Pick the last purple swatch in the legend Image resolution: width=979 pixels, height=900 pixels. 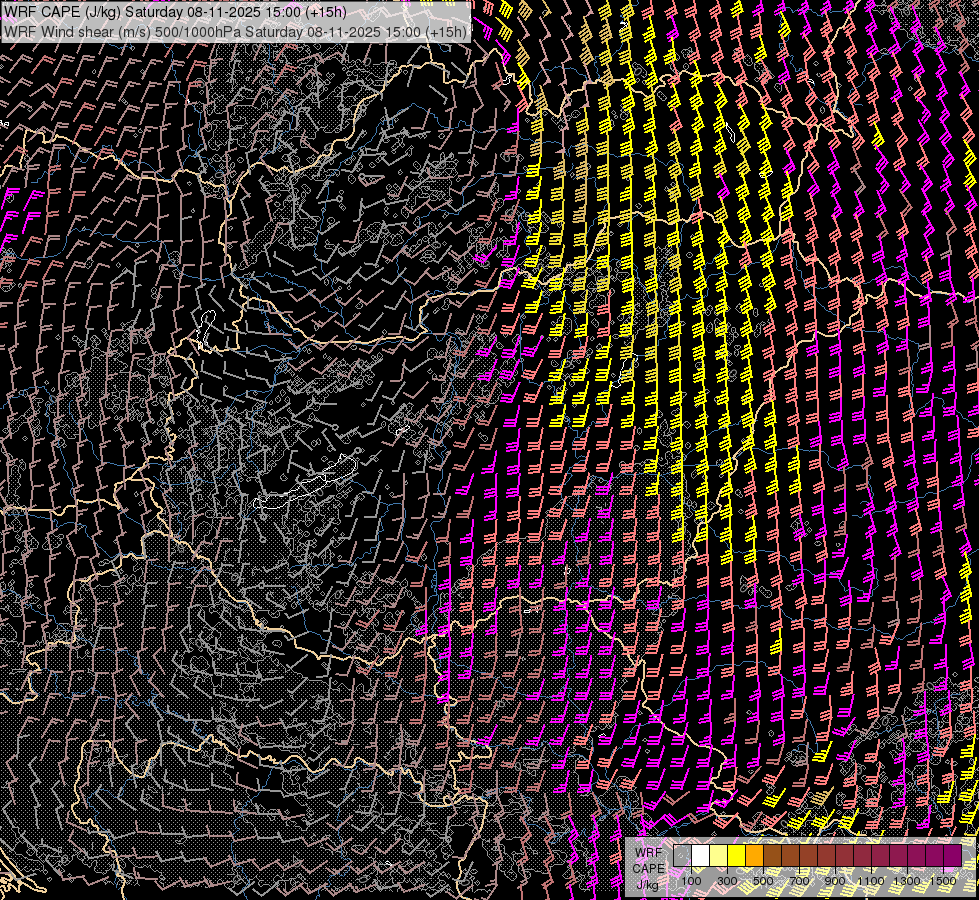953,855
